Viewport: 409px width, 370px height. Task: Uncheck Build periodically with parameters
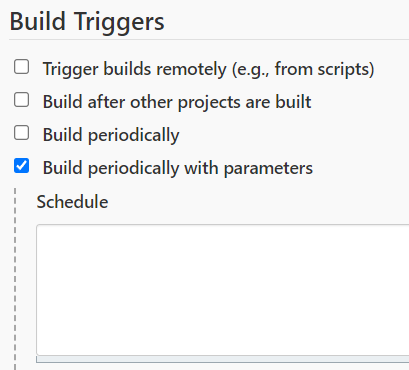(x=21, y=166)
